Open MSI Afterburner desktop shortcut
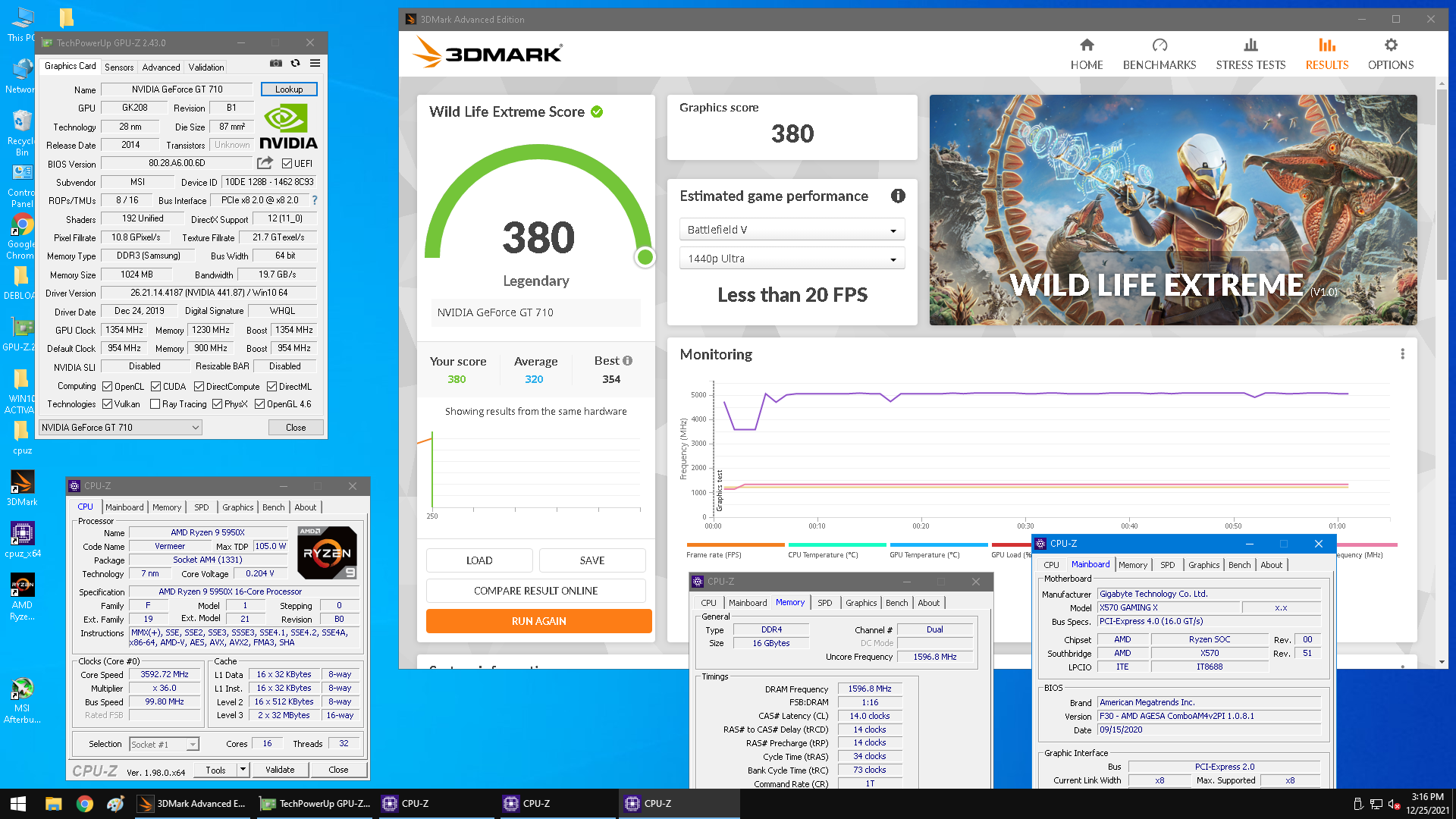The image size is (1456, 819). (x=22, y=701)
